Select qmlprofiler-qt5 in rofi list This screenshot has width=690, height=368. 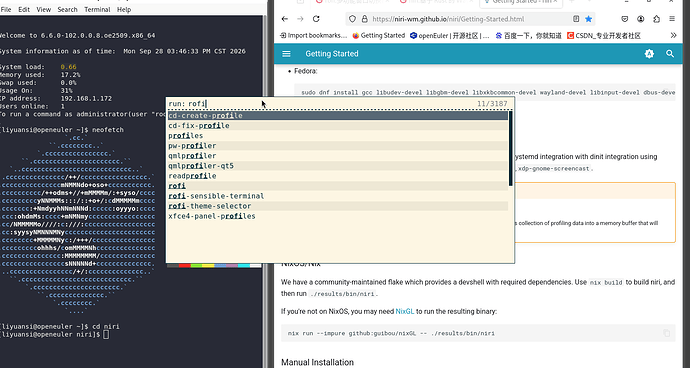pyautogui.click(x=338, y=166)
